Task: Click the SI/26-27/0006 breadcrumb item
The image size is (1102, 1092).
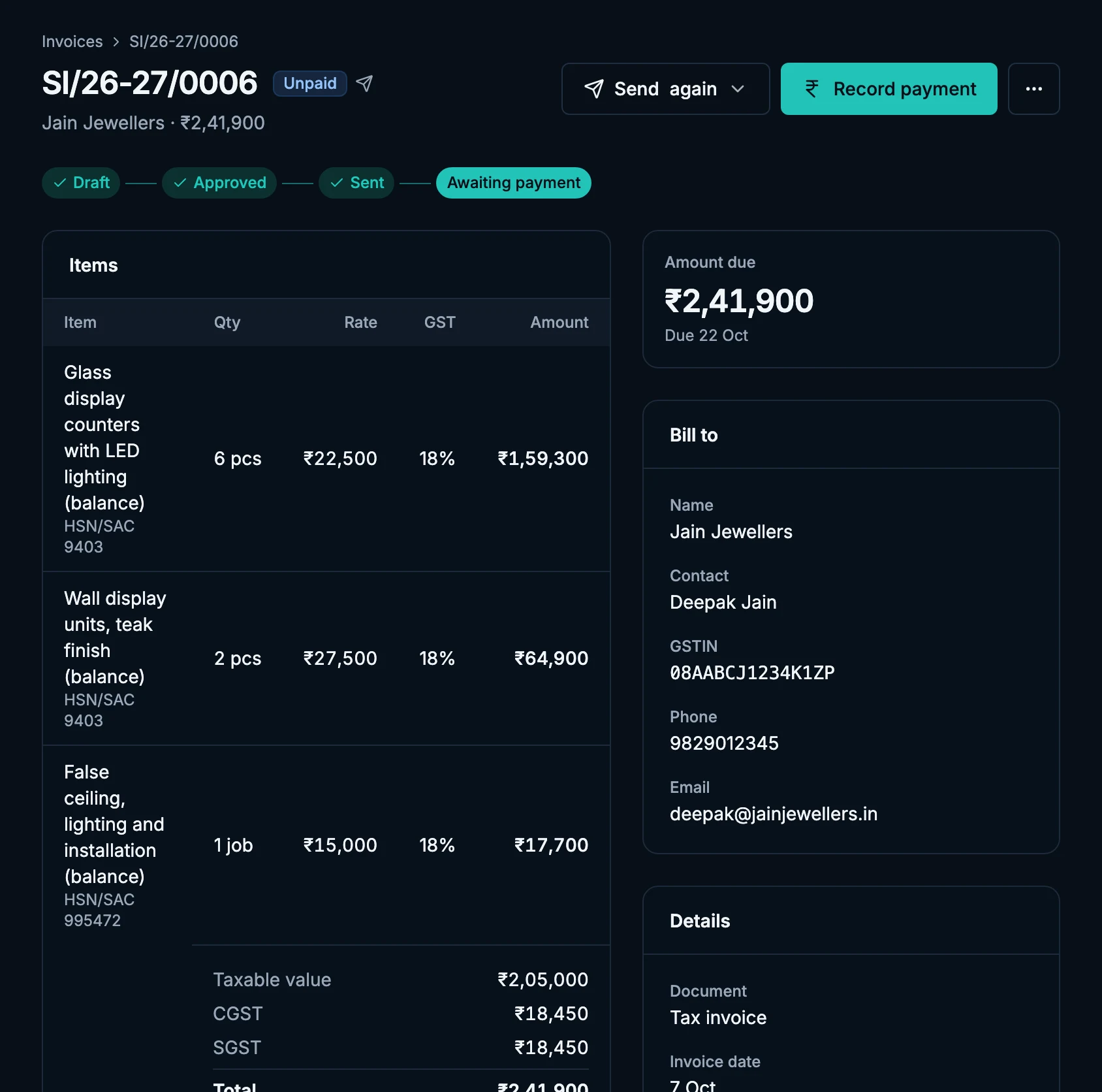Action: pos(183,42)
